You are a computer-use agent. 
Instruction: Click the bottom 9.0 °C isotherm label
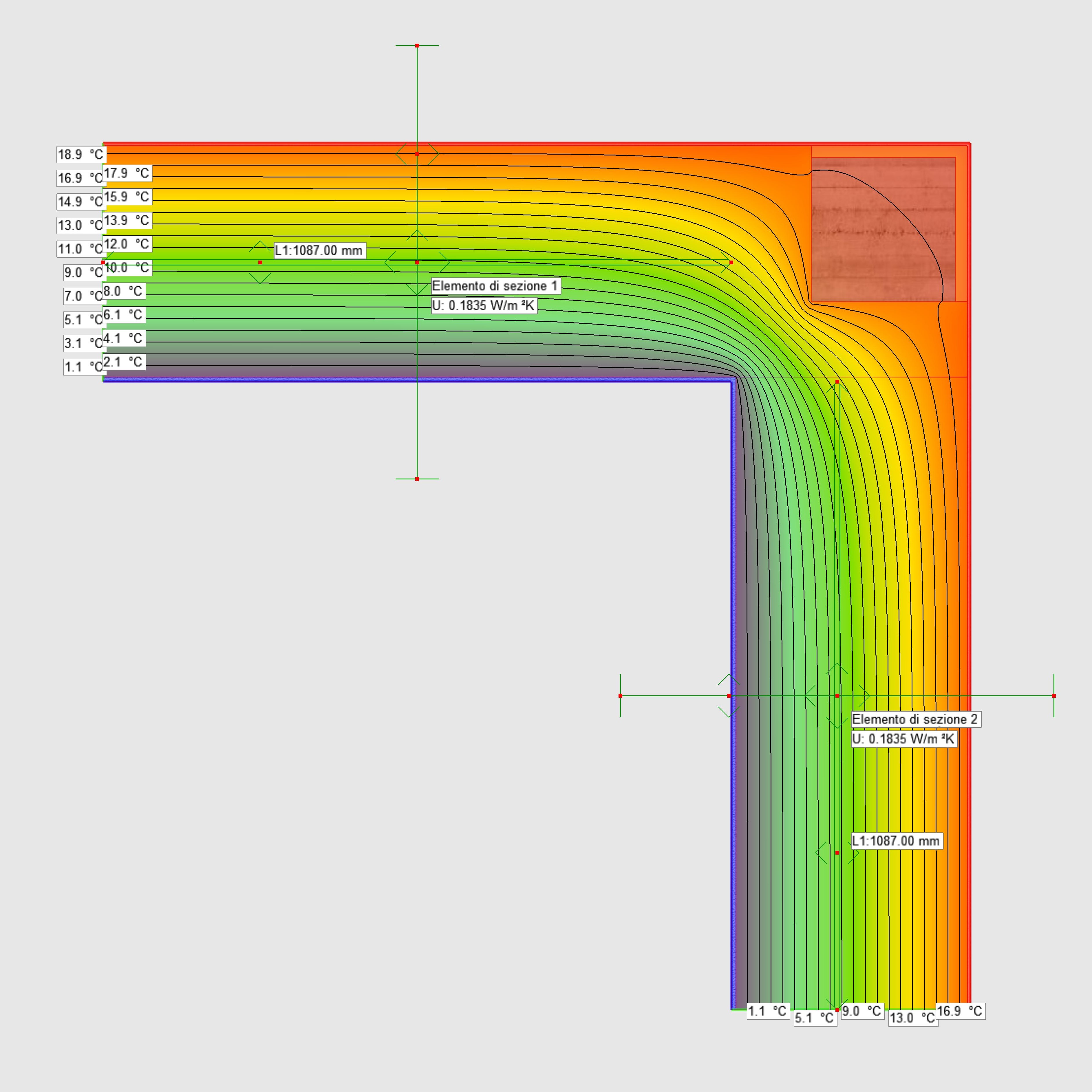click(x=862, y=1011)
